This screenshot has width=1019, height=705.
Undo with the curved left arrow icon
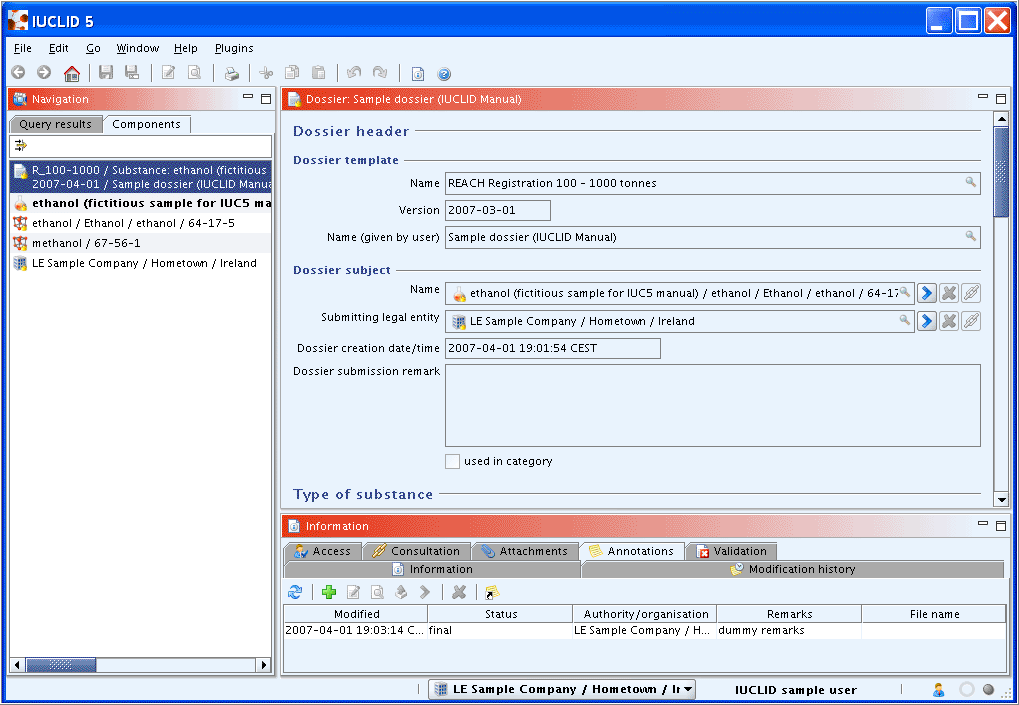click(354, 73)
